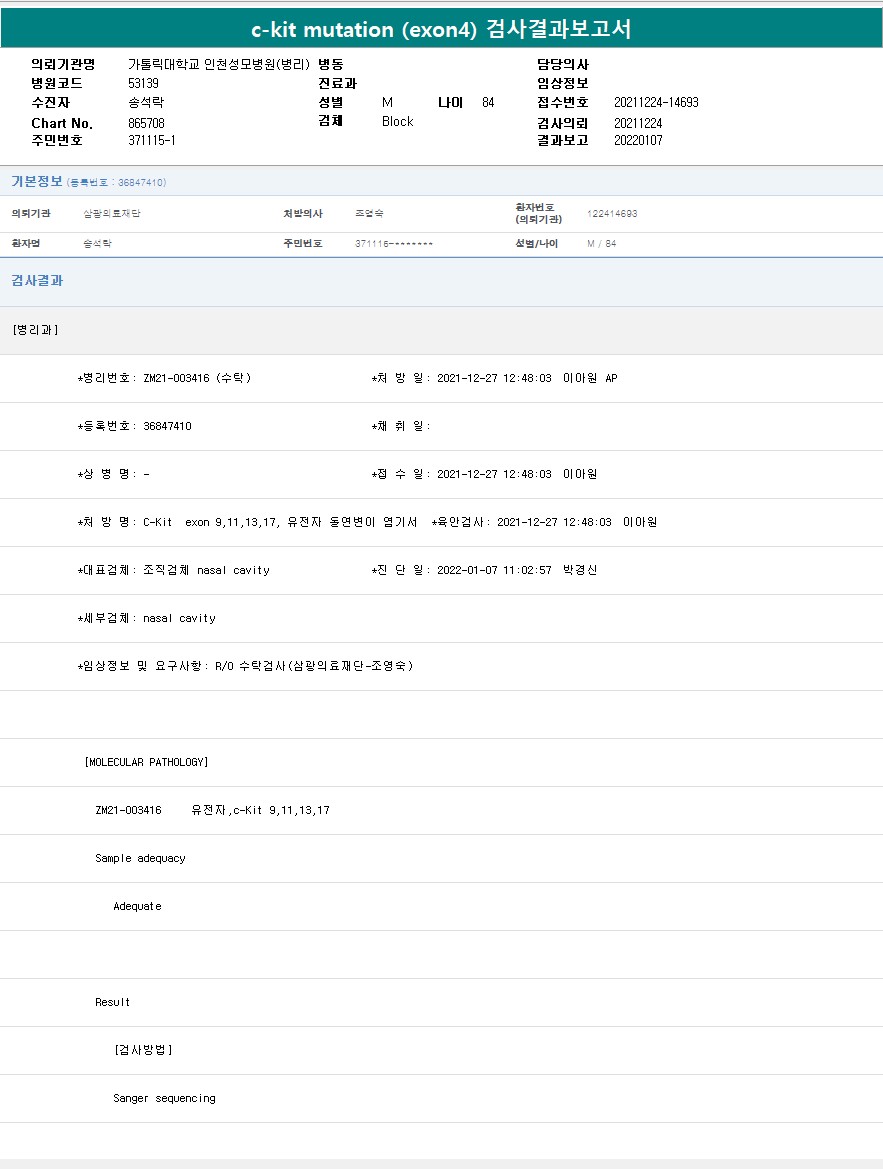Click the age value 84 in header

pos(488,102)
